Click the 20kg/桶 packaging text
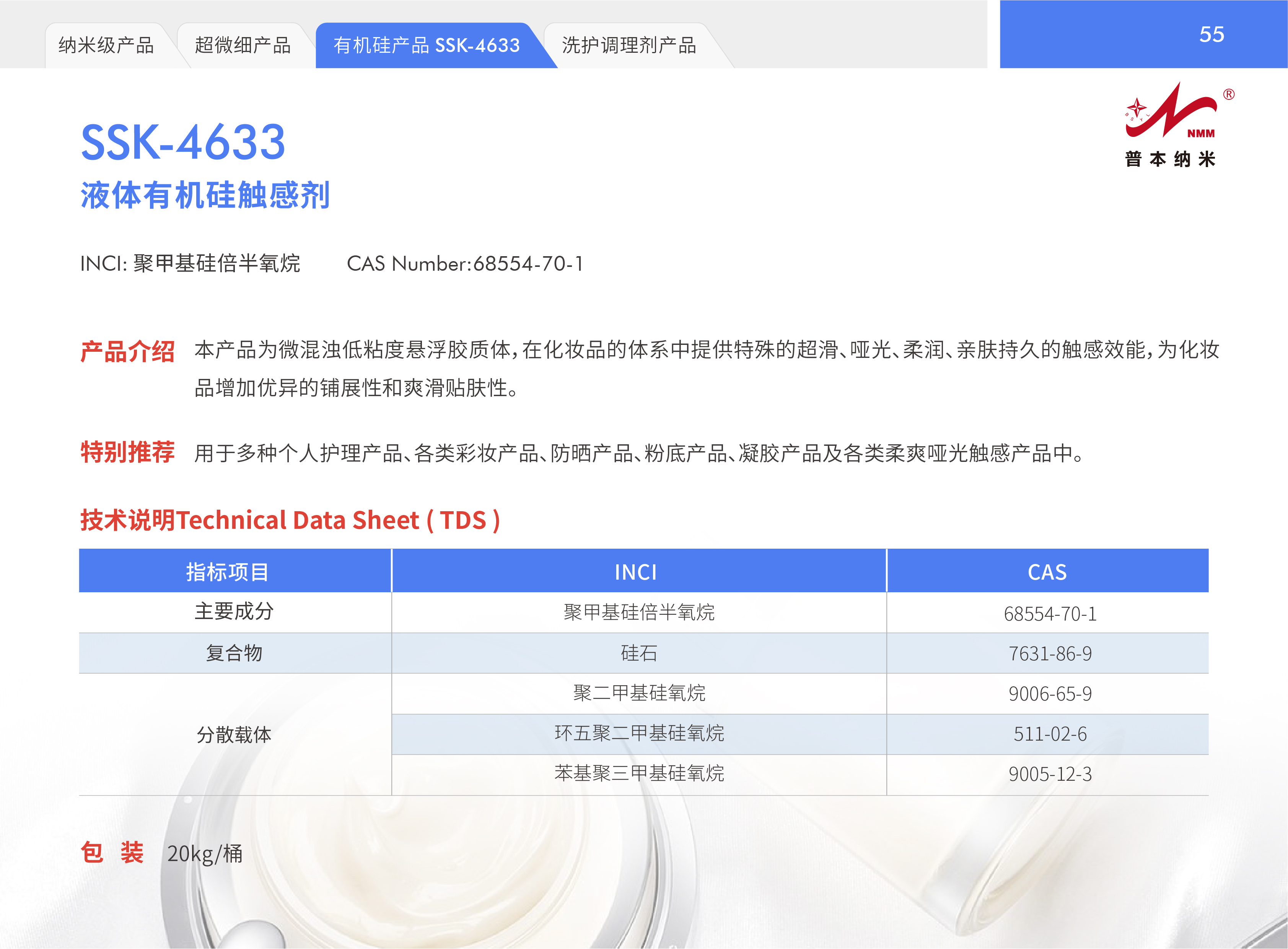Screen dimensions: 1288x949 click(x=205, y=854)
